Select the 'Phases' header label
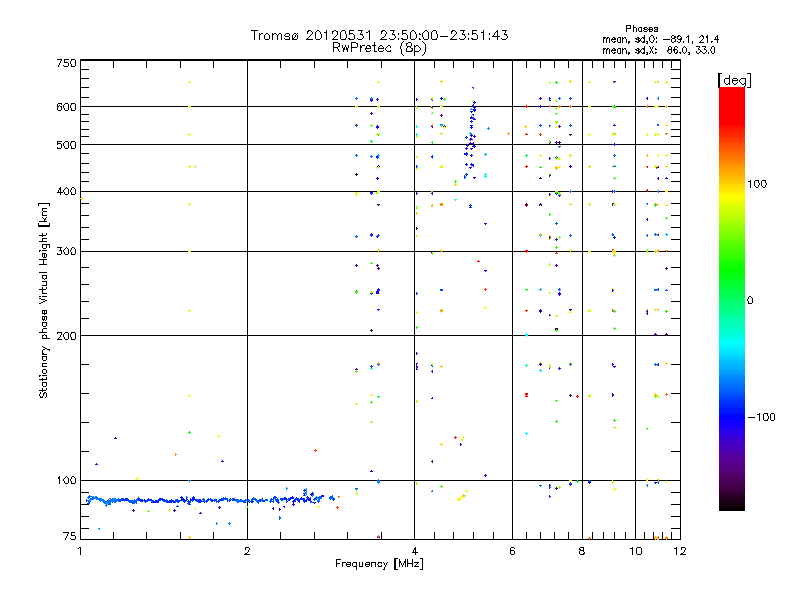 pyautogui.click(x=641, y=29)
